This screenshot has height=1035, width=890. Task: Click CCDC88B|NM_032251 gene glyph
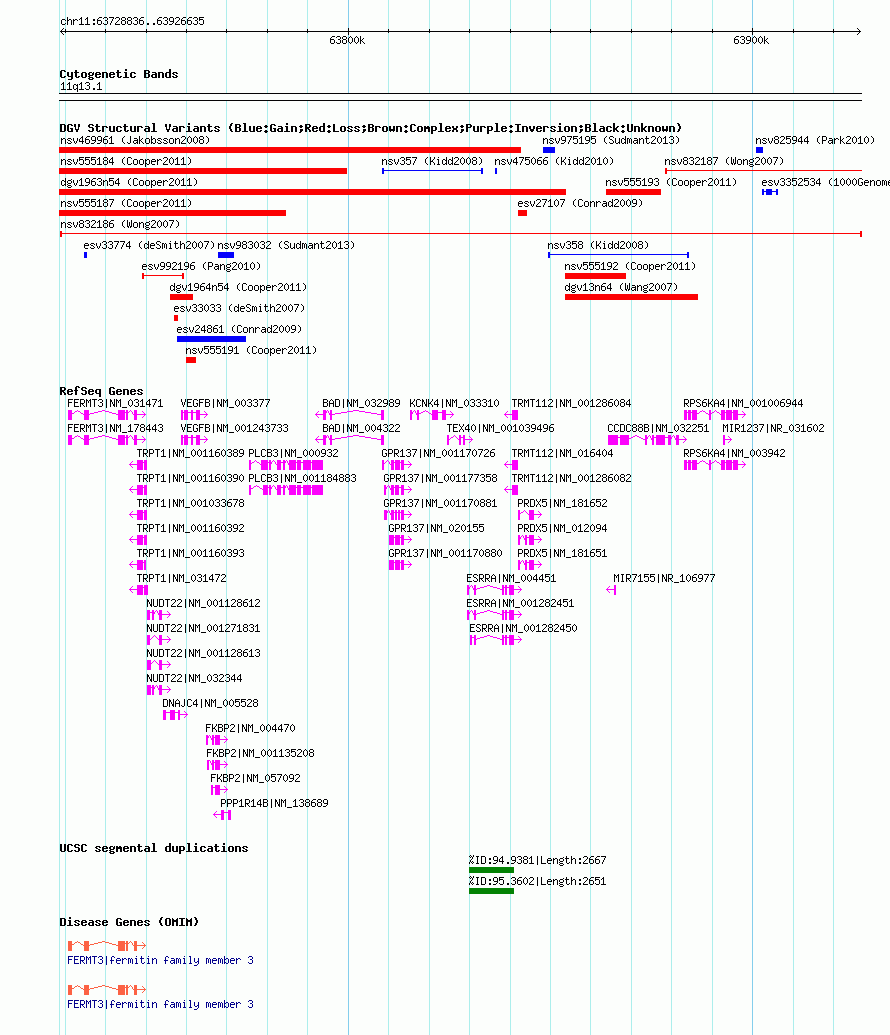tap(647, 440)
